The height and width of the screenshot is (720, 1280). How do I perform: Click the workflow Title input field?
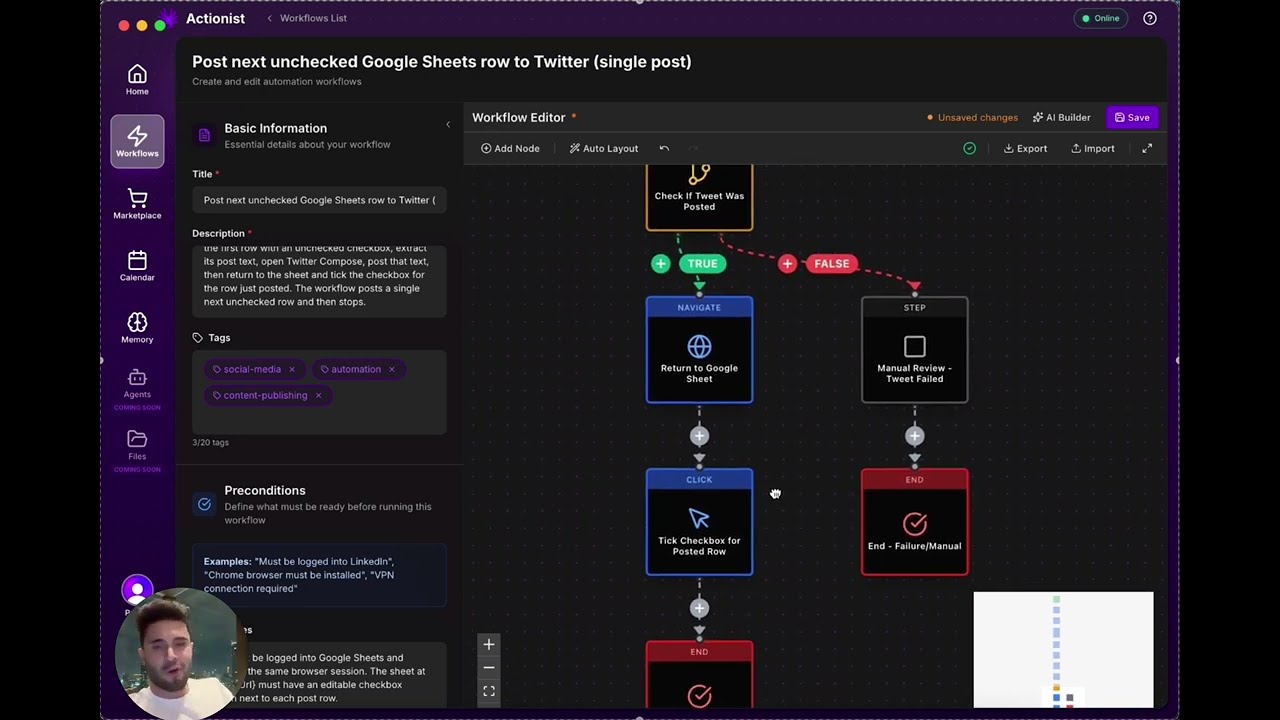[319, 200]
